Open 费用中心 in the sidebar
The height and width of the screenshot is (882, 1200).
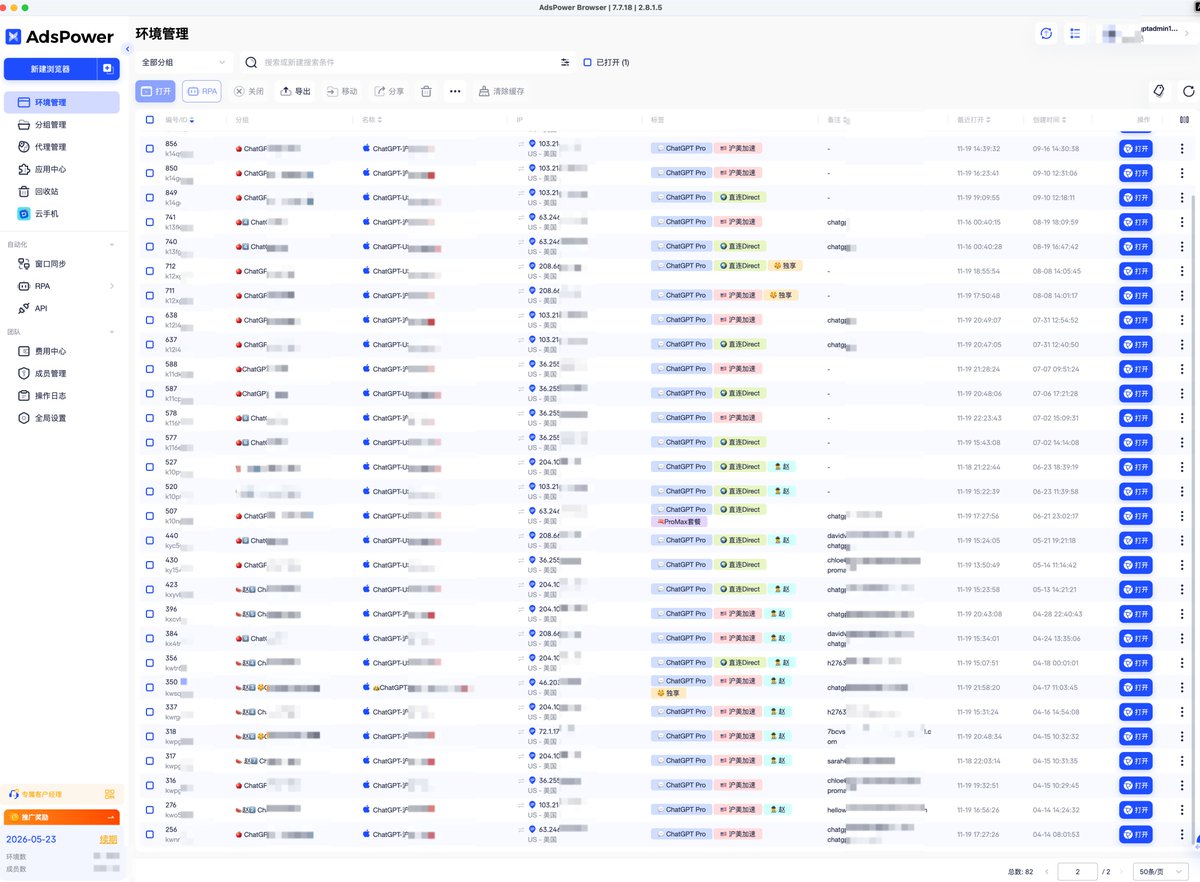click(x=62, y=351)
